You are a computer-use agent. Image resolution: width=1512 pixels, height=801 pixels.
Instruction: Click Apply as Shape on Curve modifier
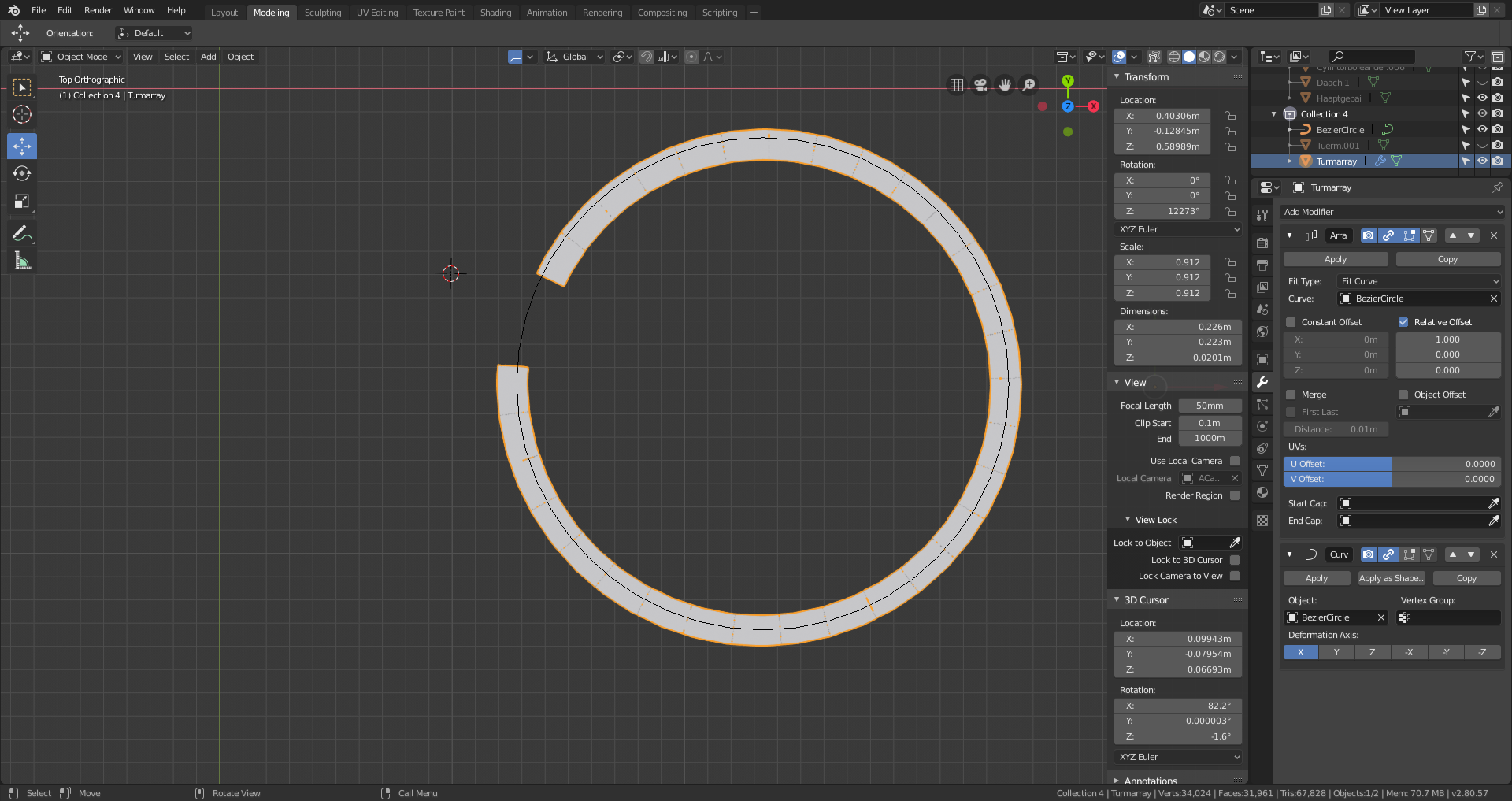point(1392,578)
